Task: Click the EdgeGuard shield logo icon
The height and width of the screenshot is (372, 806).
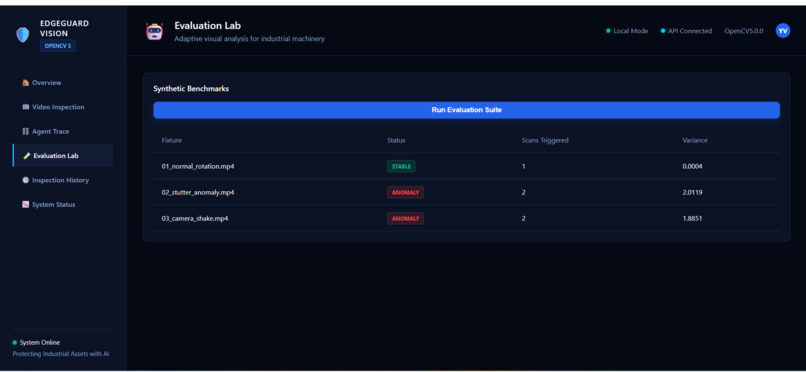Action: pyautogui.click(x=23, y=35)
